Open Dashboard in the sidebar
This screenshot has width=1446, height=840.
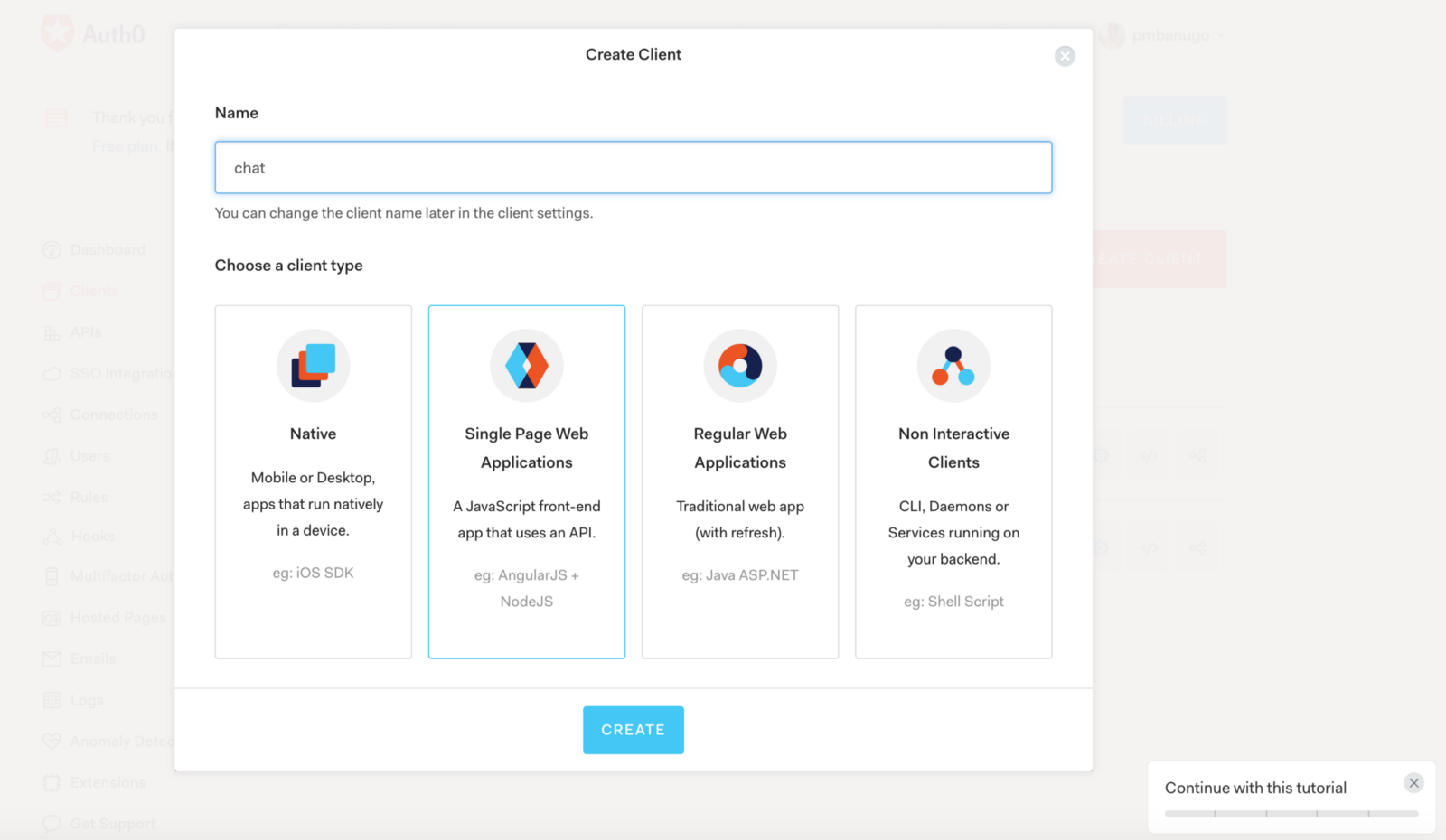point(108,249)
